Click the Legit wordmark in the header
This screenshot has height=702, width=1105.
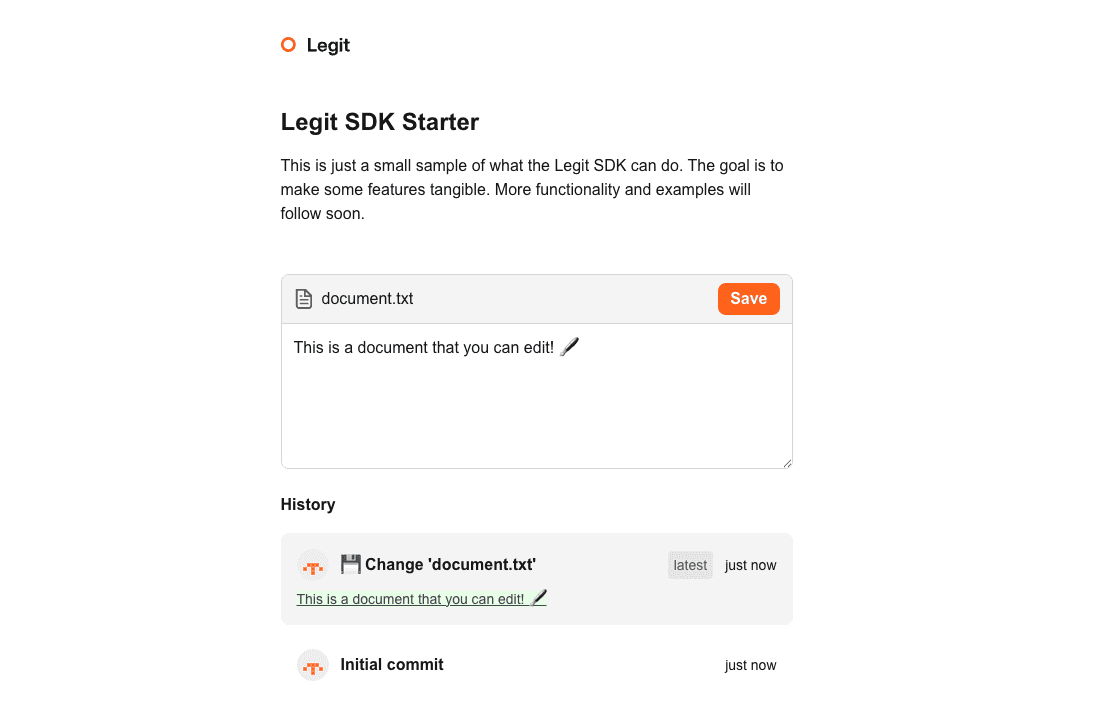tap(329, 45)
